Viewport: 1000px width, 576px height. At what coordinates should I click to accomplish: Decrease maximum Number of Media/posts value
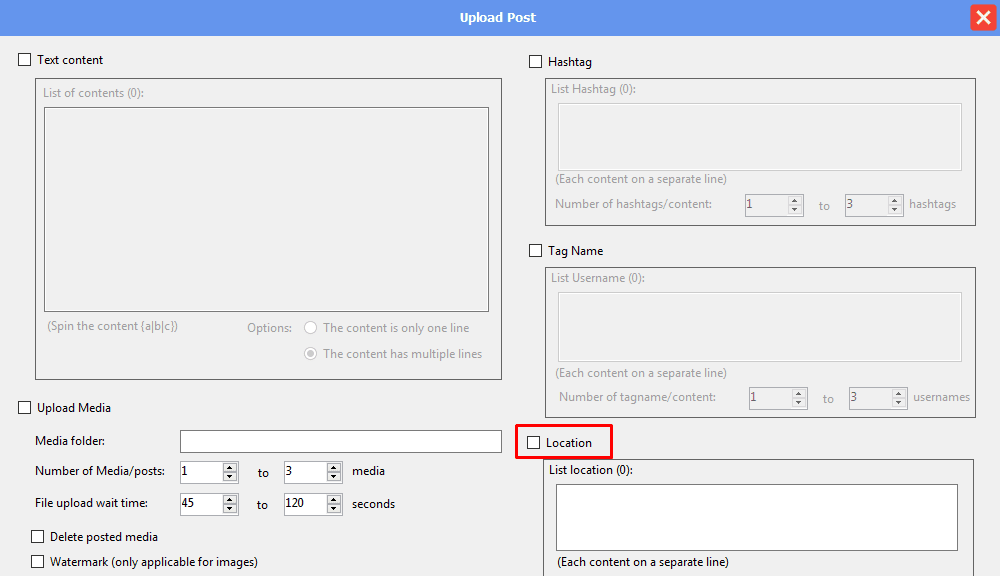(334, 477)
